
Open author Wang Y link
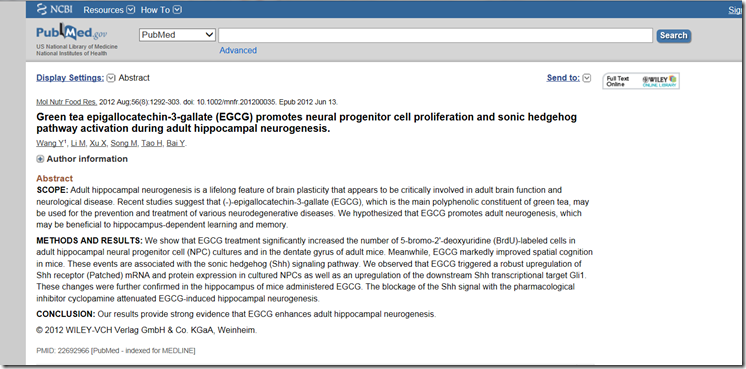click(51, 144)
